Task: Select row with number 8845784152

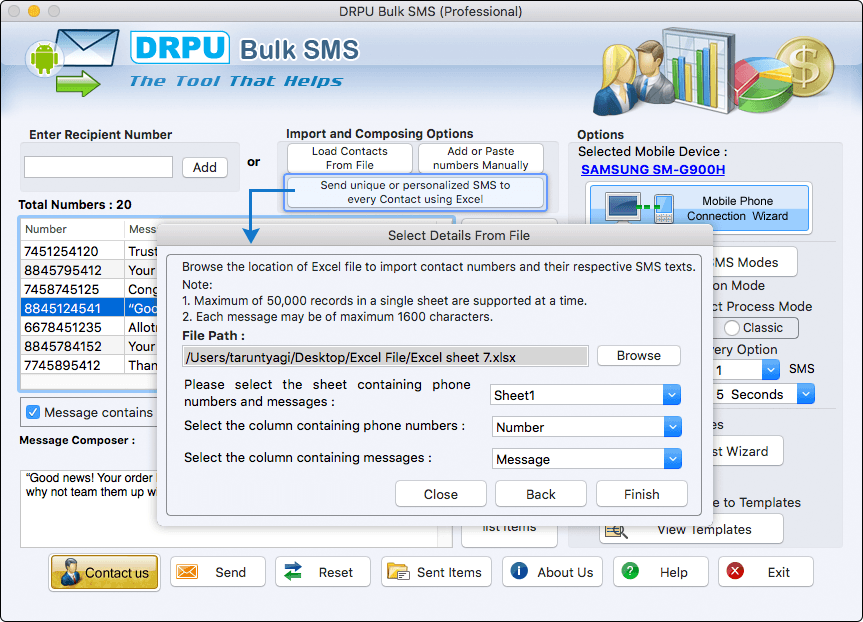Action: [x=89, y=346]
